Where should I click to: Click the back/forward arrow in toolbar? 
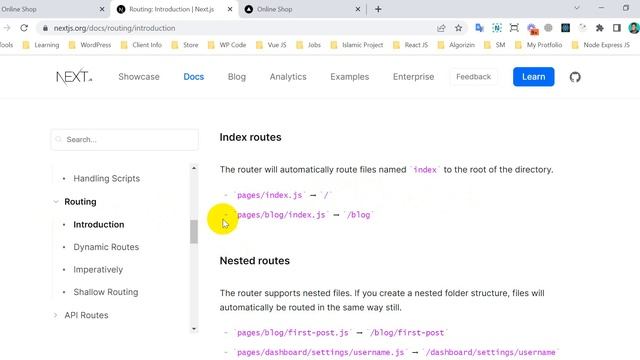coord(6,28)
